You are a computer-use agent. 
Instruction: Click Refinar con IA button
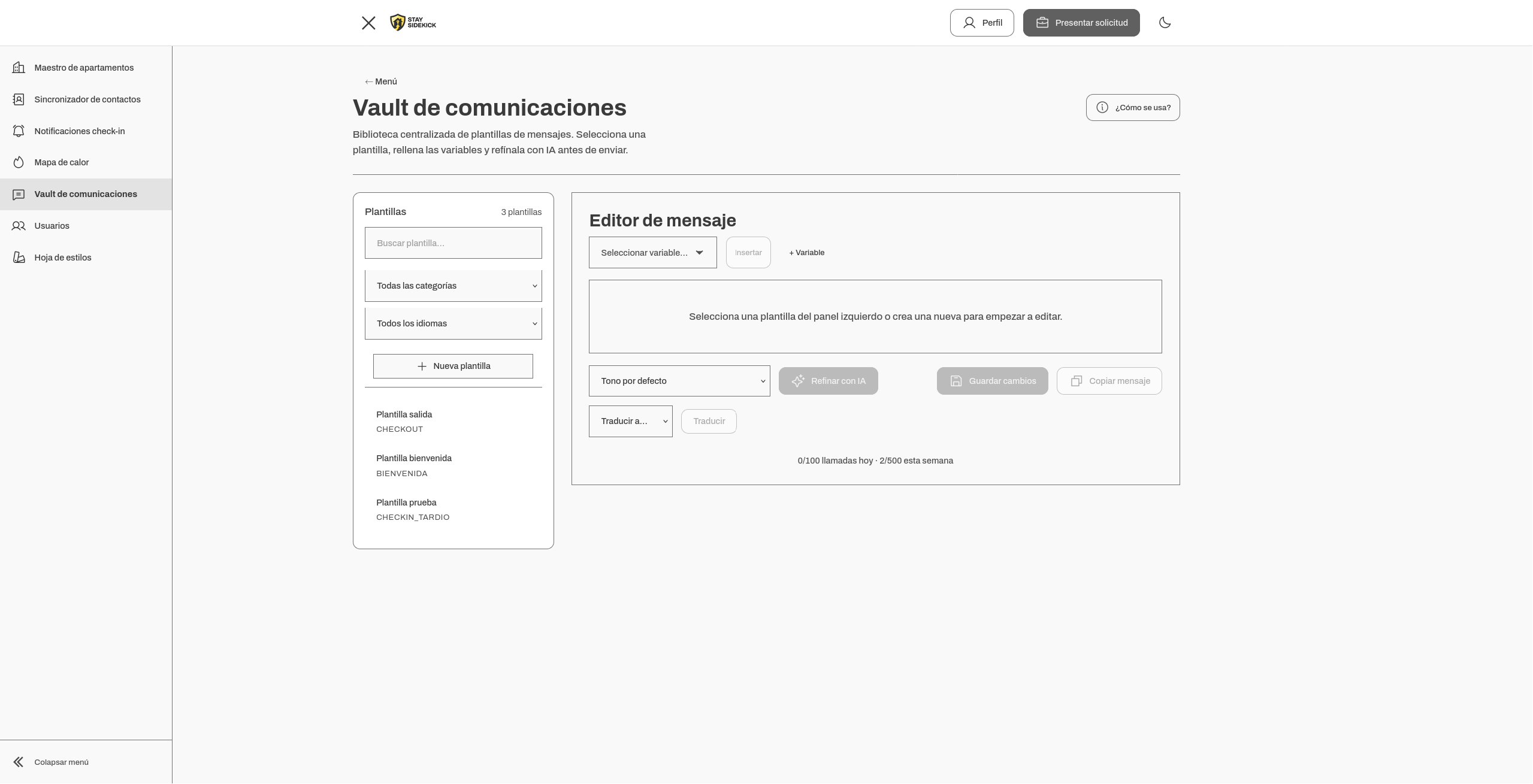point(829,381)
